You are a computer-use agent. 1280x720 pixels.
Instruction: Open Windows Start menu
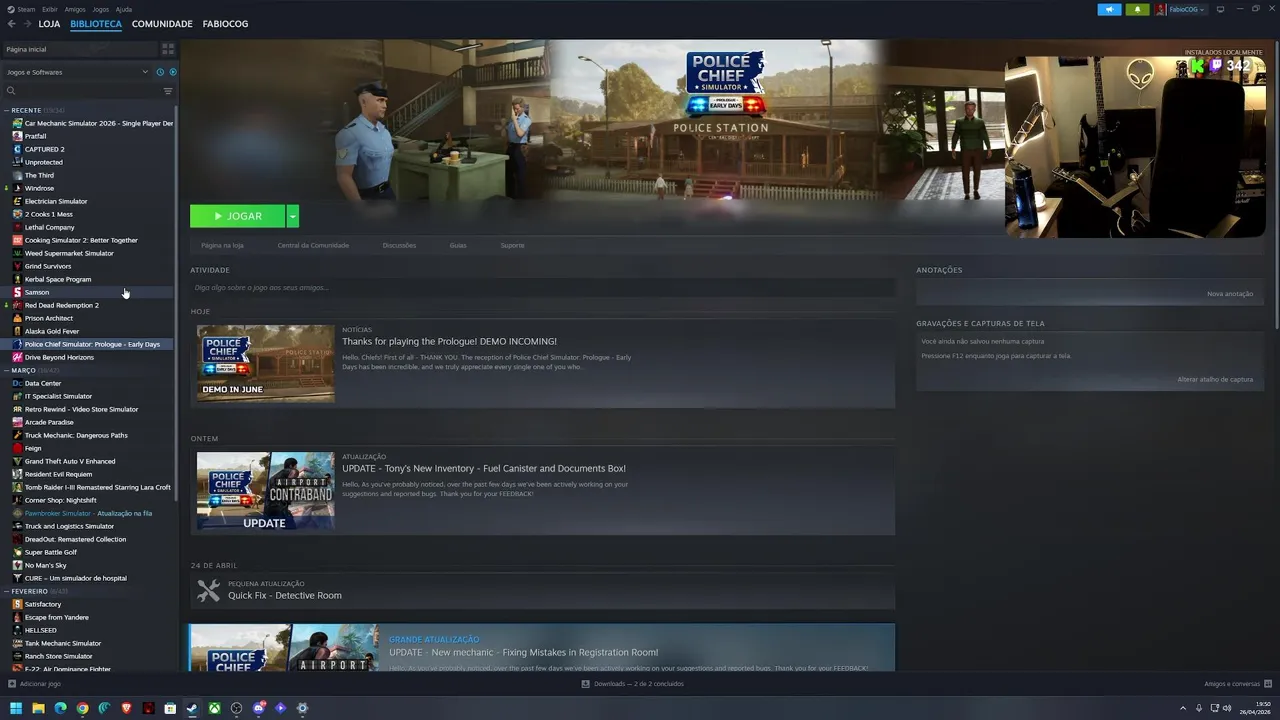16,708
